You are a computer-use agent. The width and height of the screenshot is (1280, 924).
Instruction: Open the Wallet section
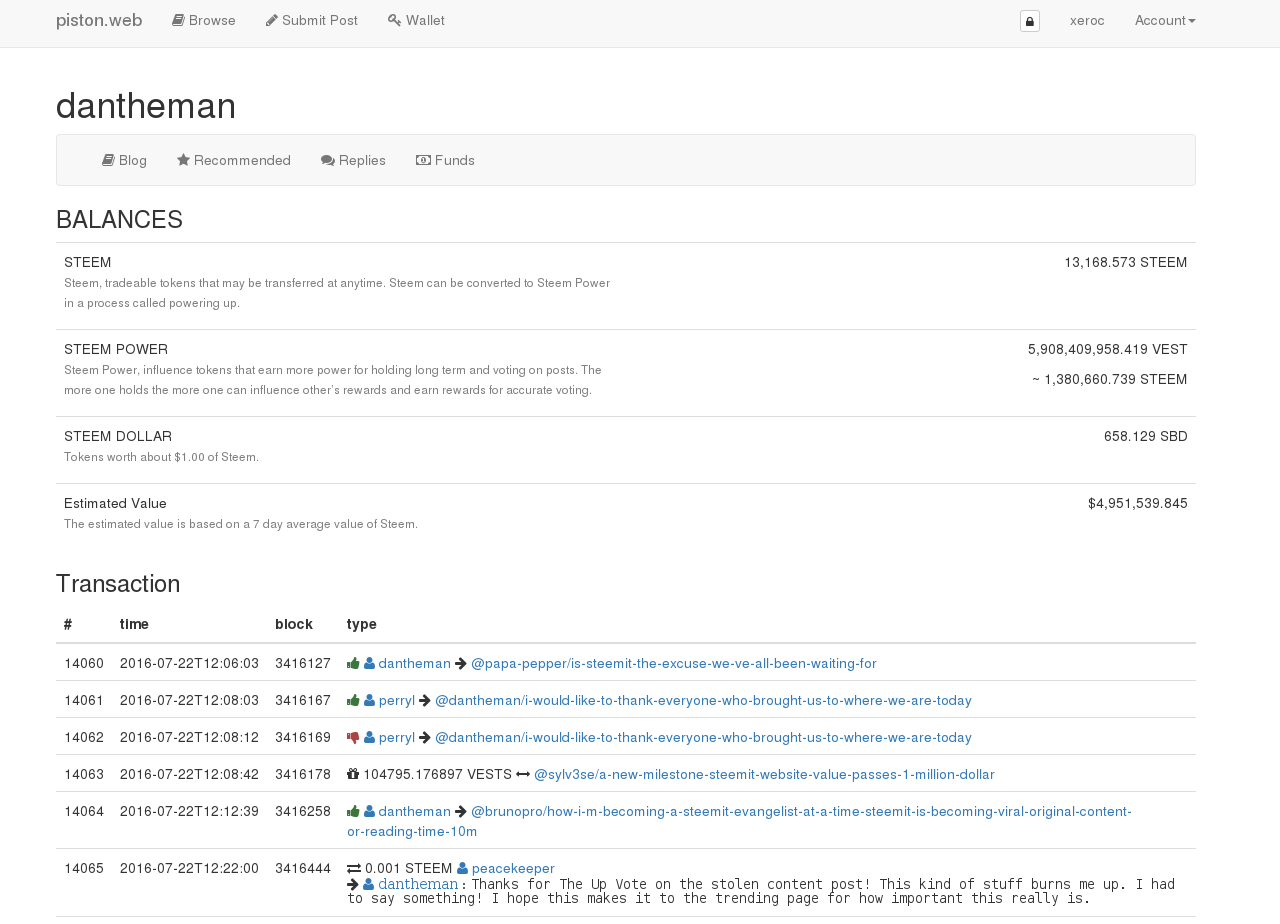pos(416,21)
